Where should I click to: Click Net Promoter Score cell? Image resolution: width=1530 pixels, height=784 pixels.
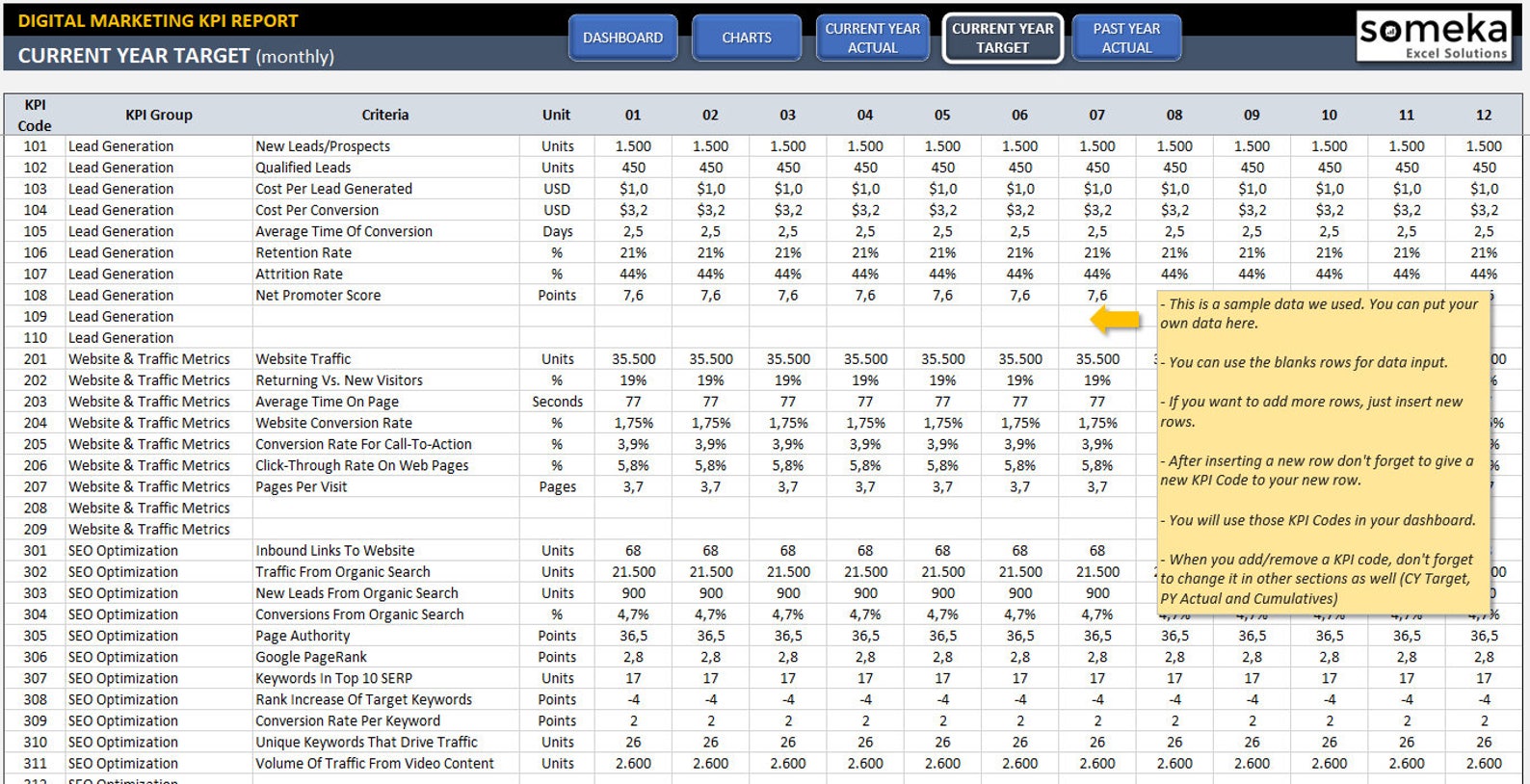coord(385,295)
